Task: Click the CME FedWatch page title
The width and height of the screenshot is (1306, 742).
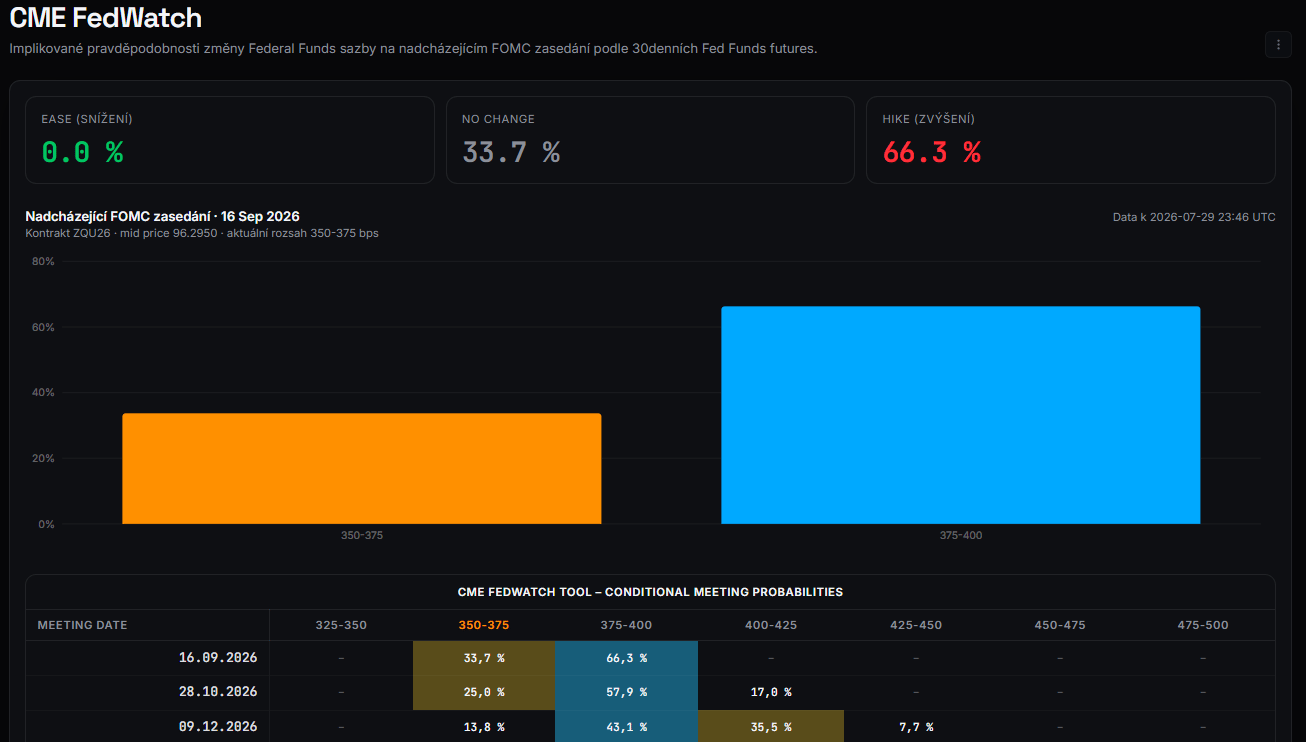Action: 106,17
